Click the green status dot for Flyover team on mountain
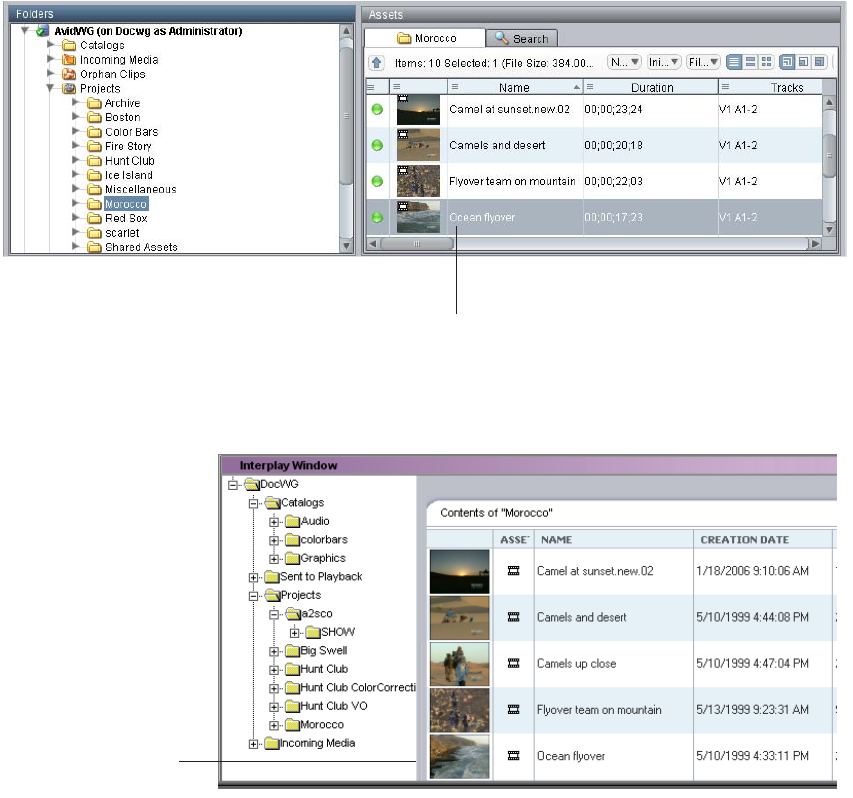 377,181
